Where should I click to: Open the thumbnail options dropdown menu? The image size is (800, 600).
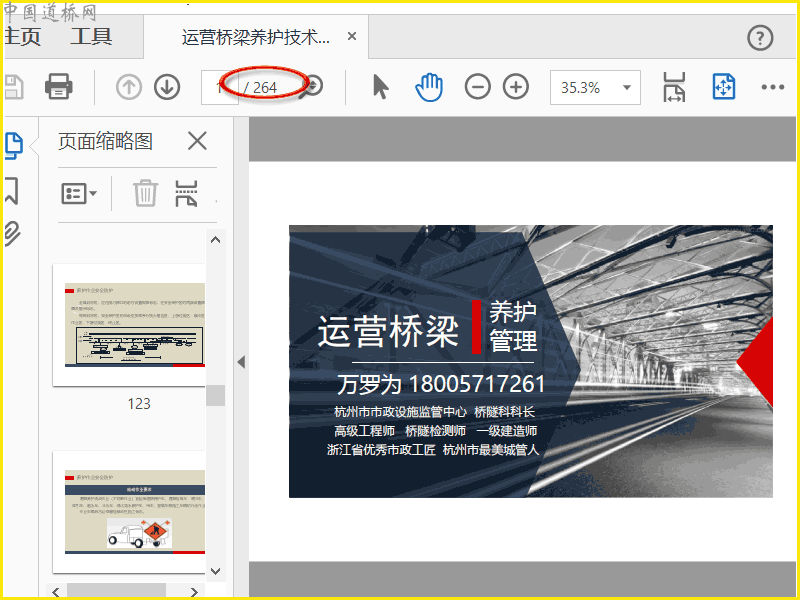click(79, 194)
